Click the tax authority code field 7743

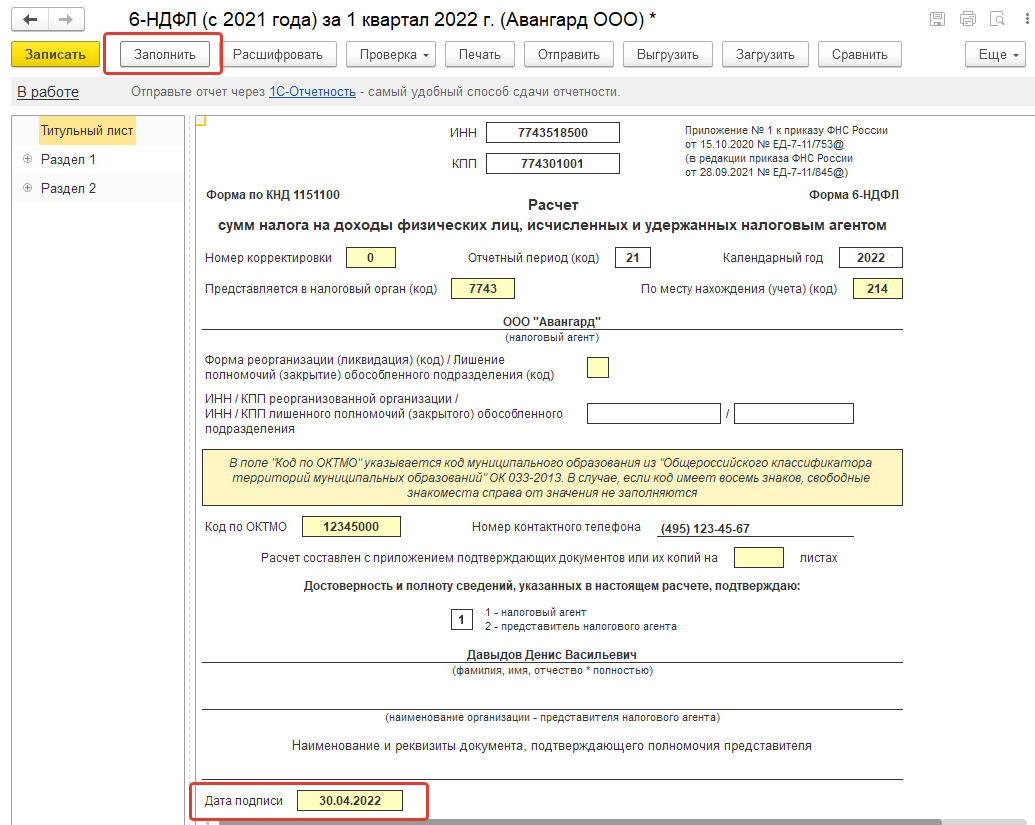tap(483, 288)
